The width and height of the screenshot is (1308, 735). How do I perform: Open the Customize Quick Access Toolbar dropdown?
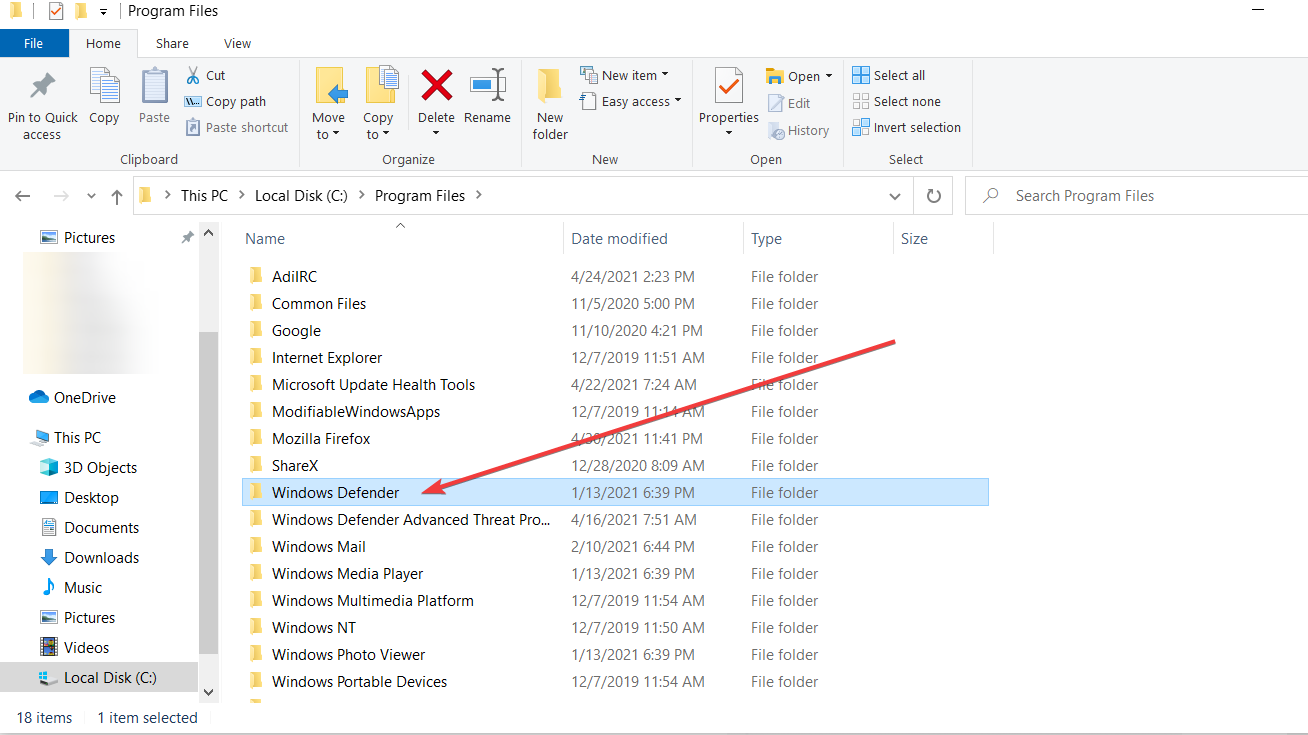[x=103, y=12]
